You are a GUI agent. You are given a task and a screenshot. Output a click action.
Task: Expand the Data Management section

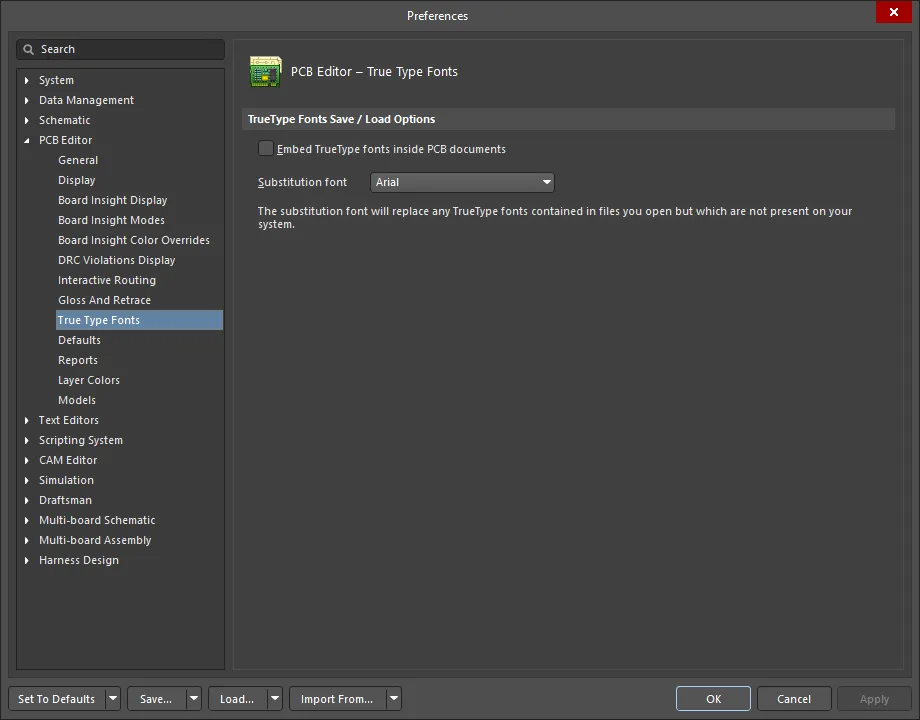point(25,100)
